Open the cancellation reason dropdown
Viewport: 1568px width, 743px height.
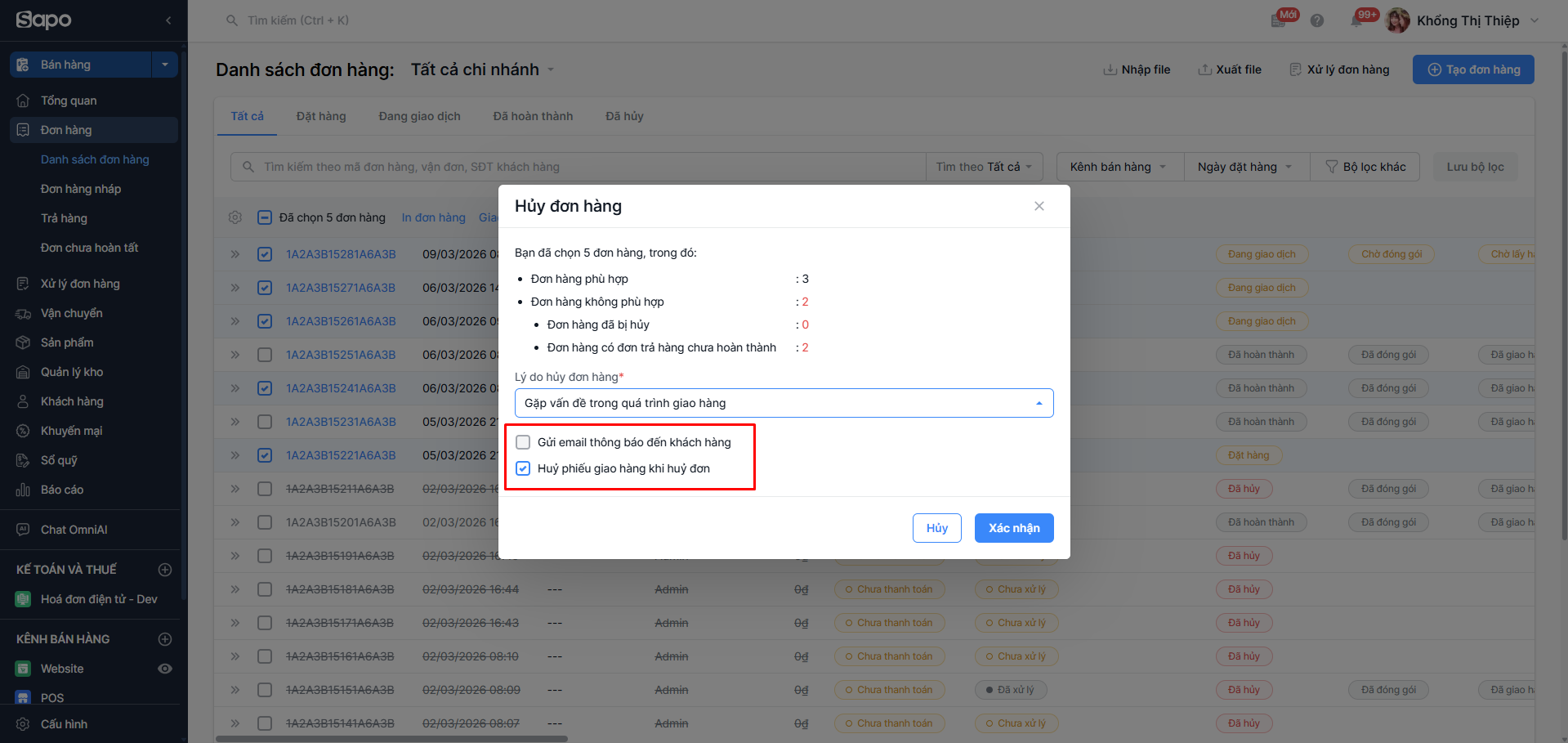(784, 403)
